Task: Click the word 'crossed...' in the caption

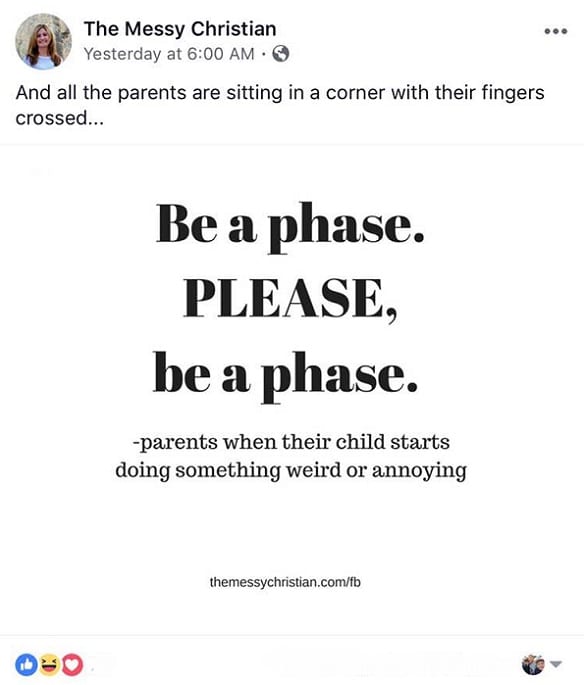Action: (x=60, y=118)
